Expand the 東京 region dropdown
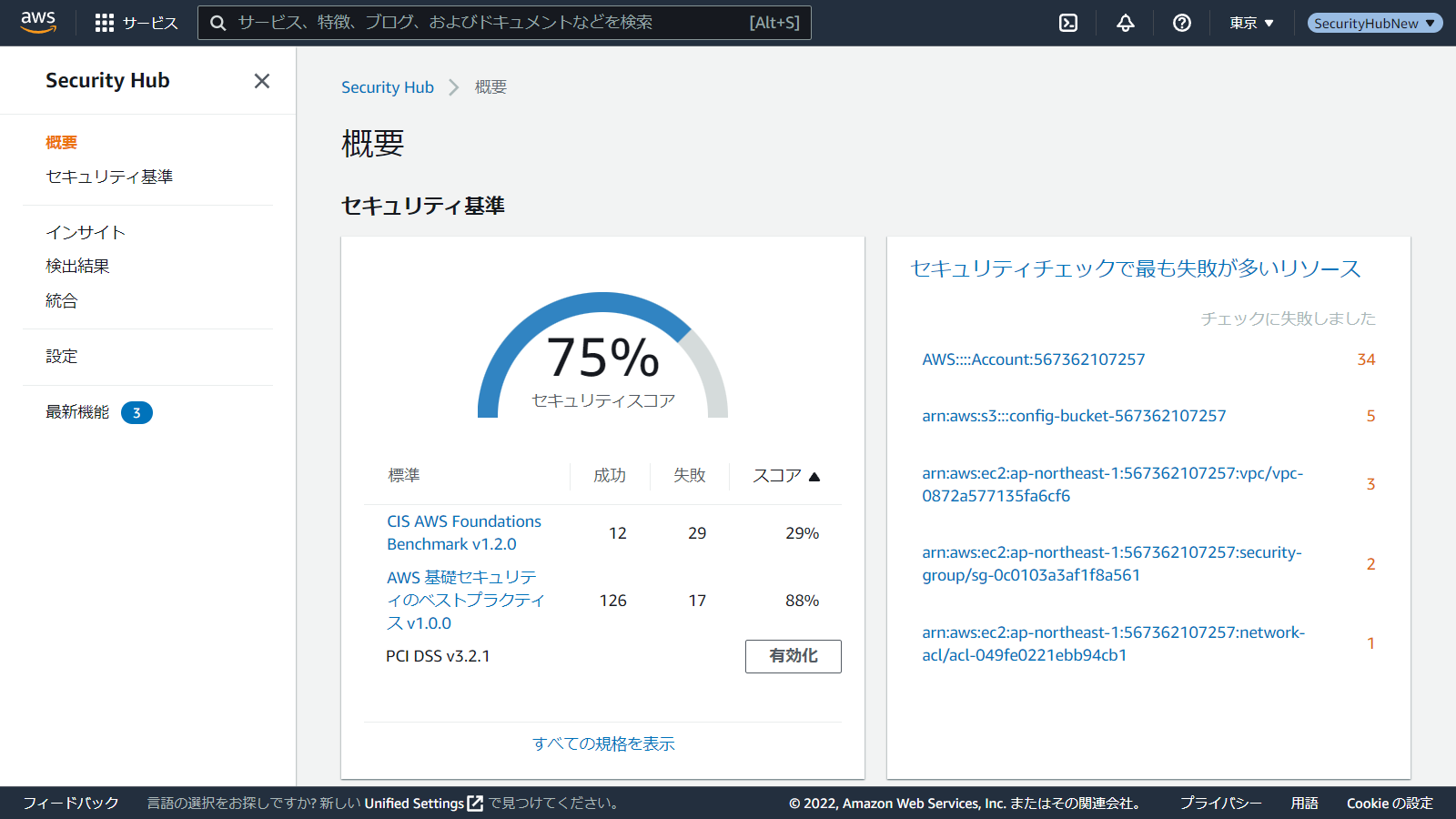Image resolution: width=1456 pixels, height=819 pixels. tap(1251, 23)
